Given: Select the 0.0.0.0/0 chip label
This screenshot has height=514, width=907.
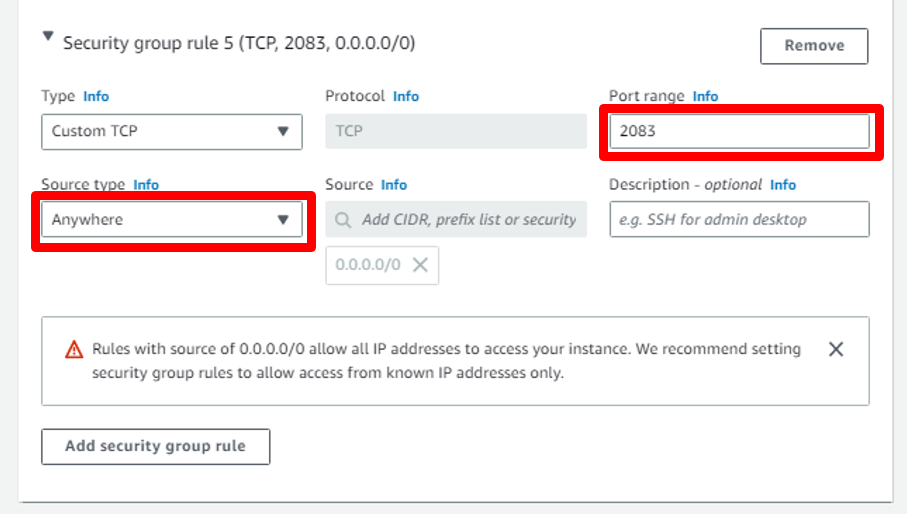Looking at the screenshot, I should 368,265.
